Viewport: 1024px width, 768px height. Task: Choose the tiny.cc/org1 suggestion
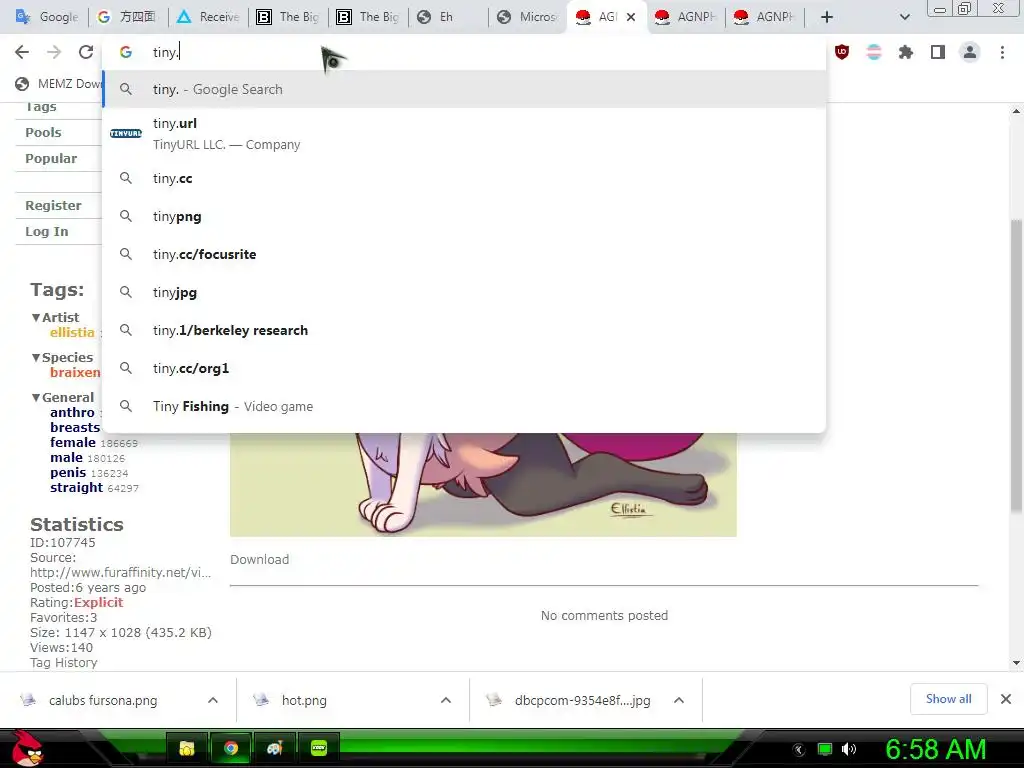[464, 368]
